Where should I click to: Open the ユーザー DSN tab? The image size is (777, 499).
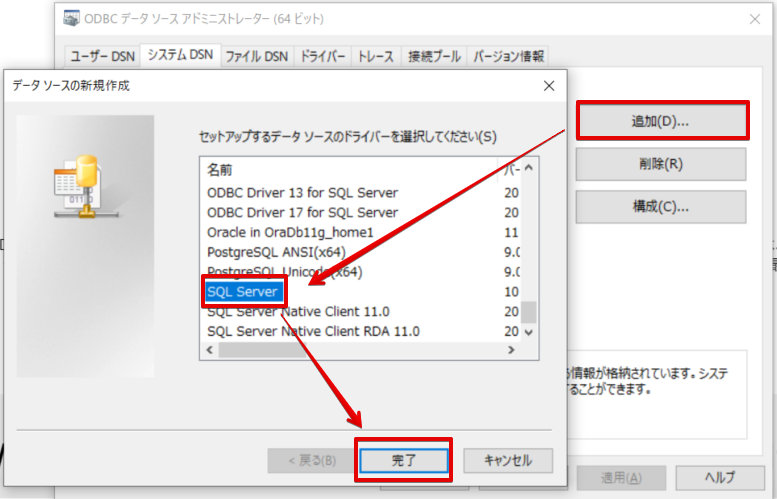[x=103, y=56]
